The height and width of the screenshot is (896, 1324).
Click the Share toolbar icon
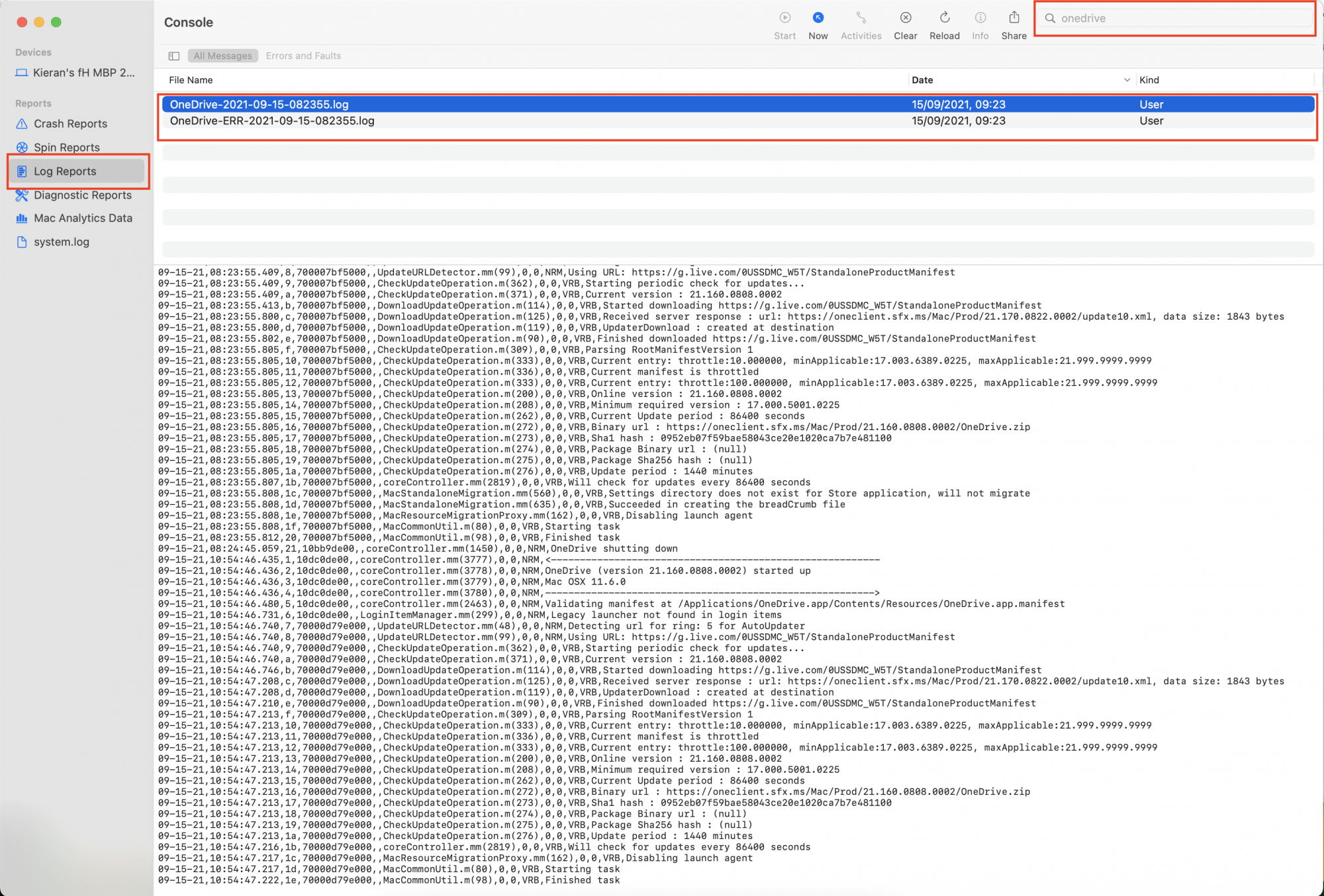tap(1014, 19)
